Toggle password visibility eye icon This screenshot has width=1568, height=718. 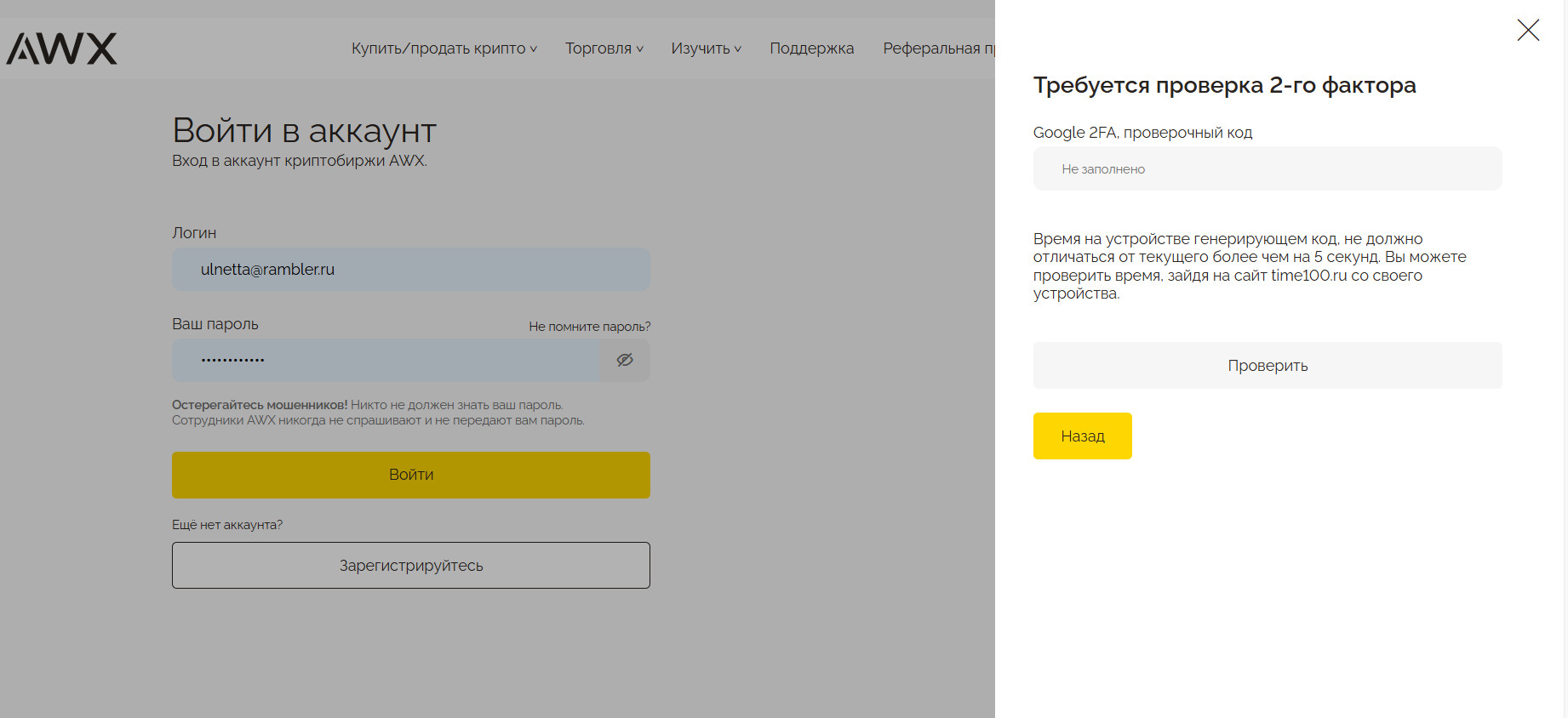click(x=625, y=361)
